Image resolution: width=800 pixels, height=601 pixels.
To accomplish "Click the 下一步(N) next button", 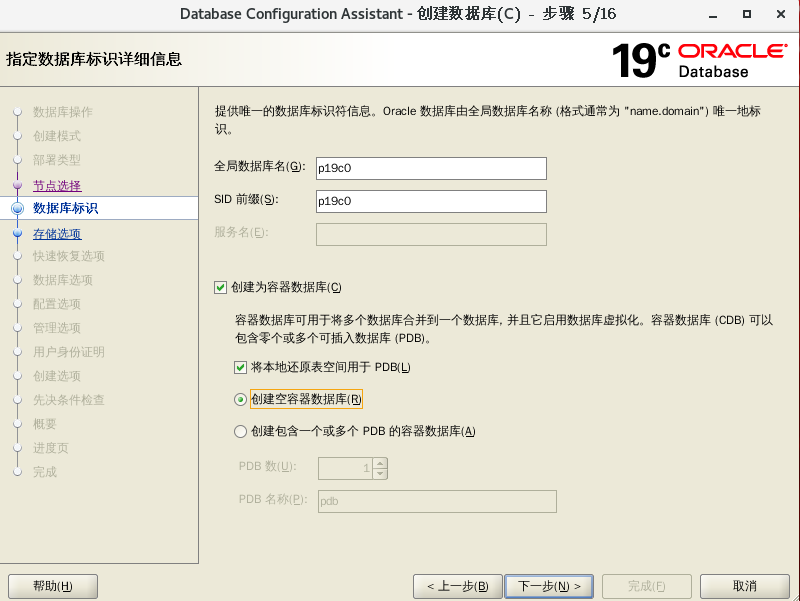I will click(x=549, y=586).
